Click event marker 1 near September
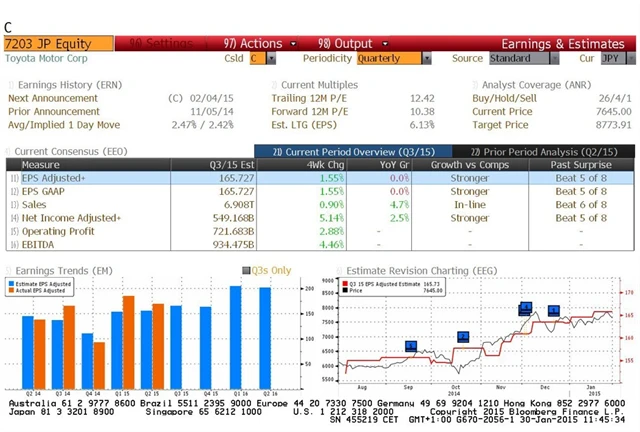The width and height of the screenshot is (640, 432). [411, 346]
